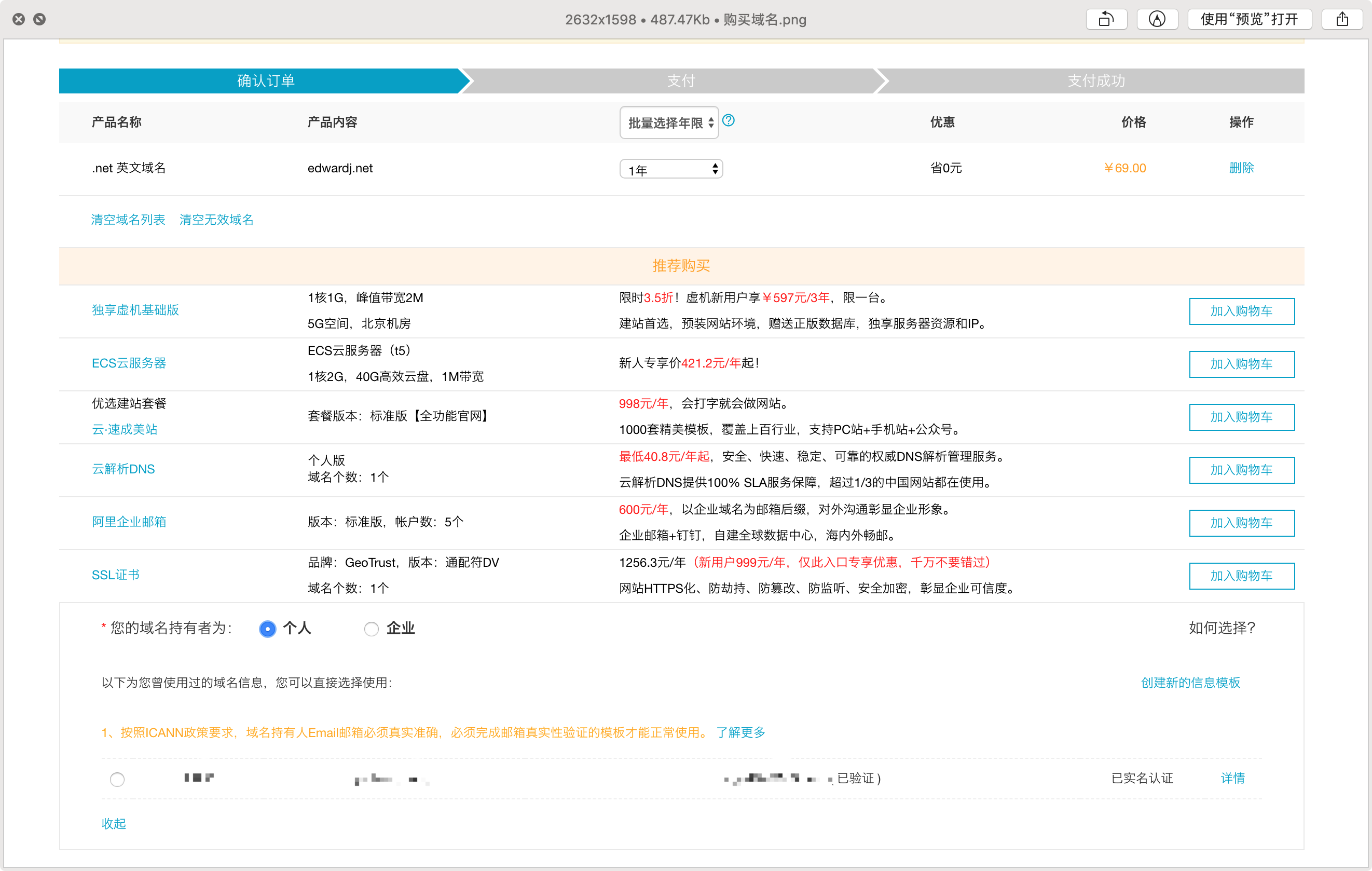1372x871 pixels.
Task: Add ECS云服务器 to cart
Action: (1242, 364)
